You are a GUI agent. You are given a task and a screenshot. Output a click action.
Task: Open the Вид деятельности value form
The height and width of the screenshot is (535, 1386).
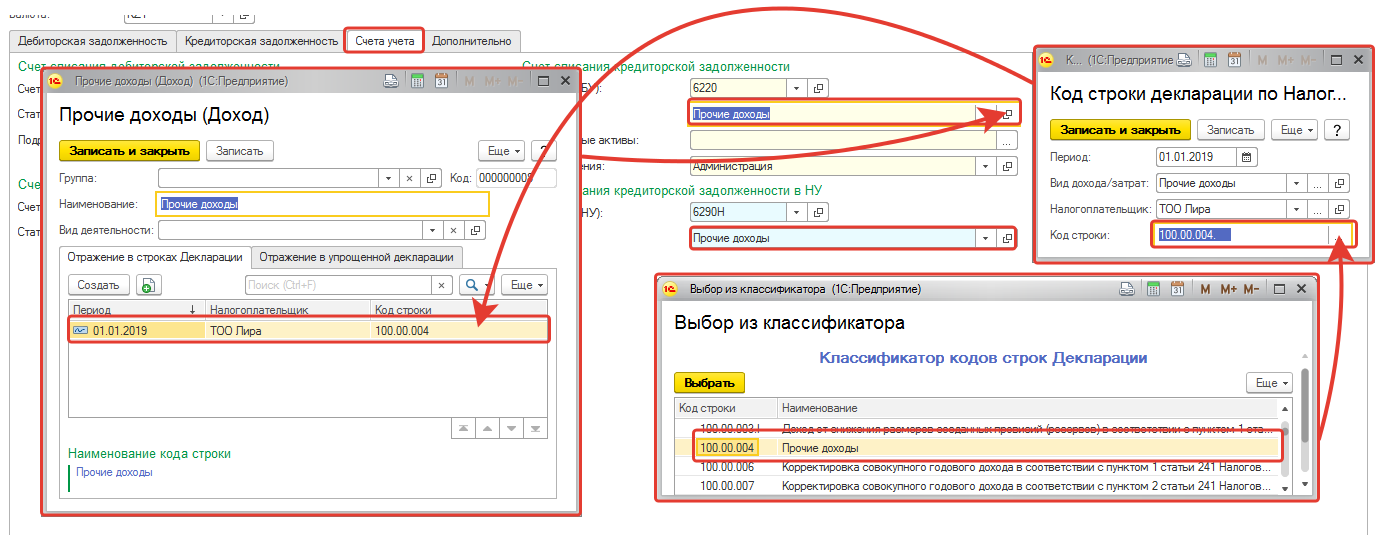click(477, 231)
